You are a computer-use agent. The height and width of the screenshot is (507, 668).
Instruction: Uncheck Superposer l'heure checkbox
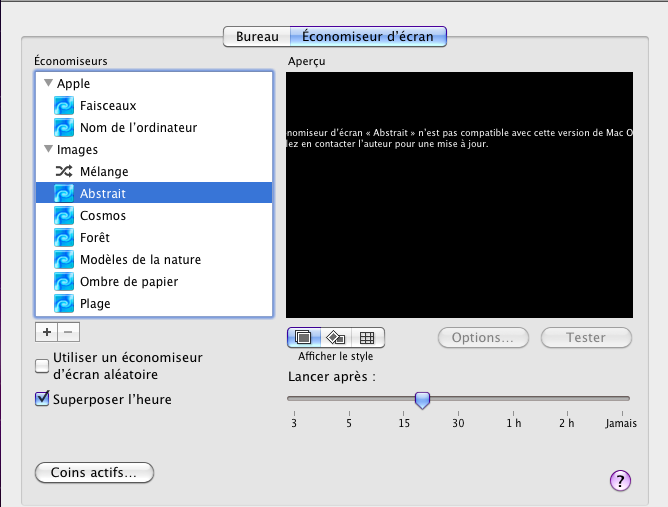(x=42, y=399)
